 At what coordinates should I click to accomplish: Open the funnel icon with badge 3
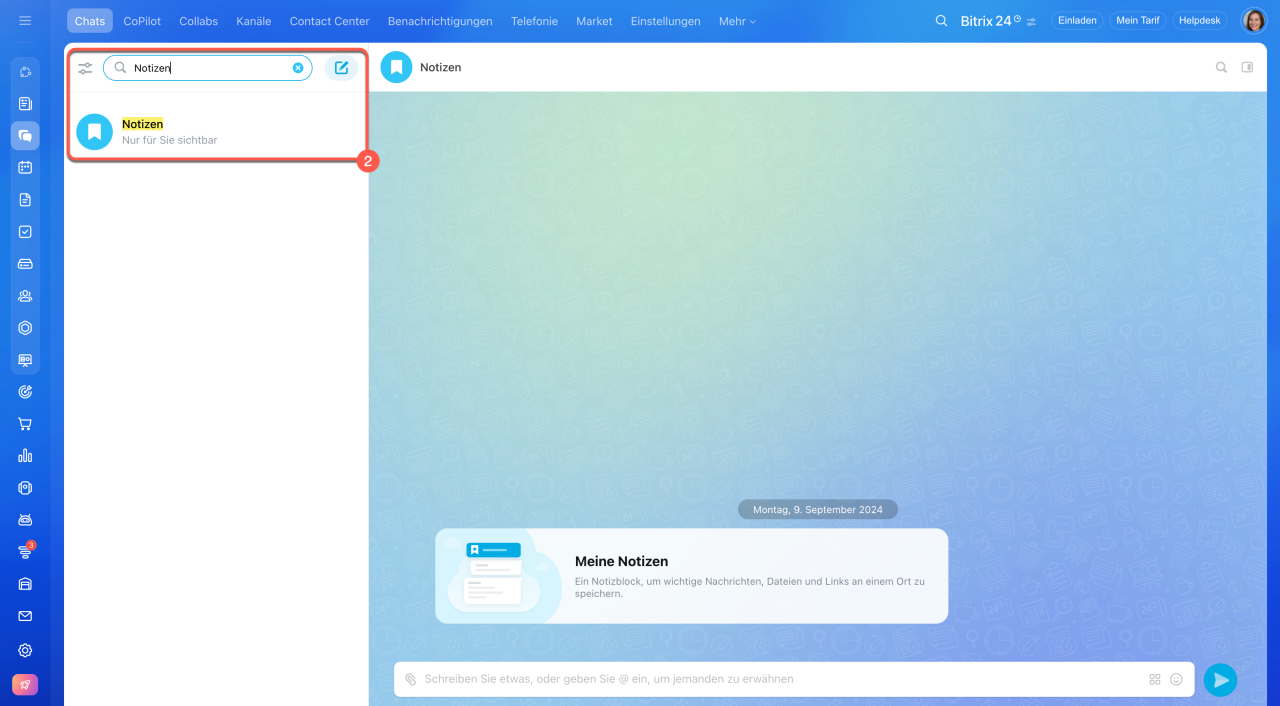pos(25,552)
